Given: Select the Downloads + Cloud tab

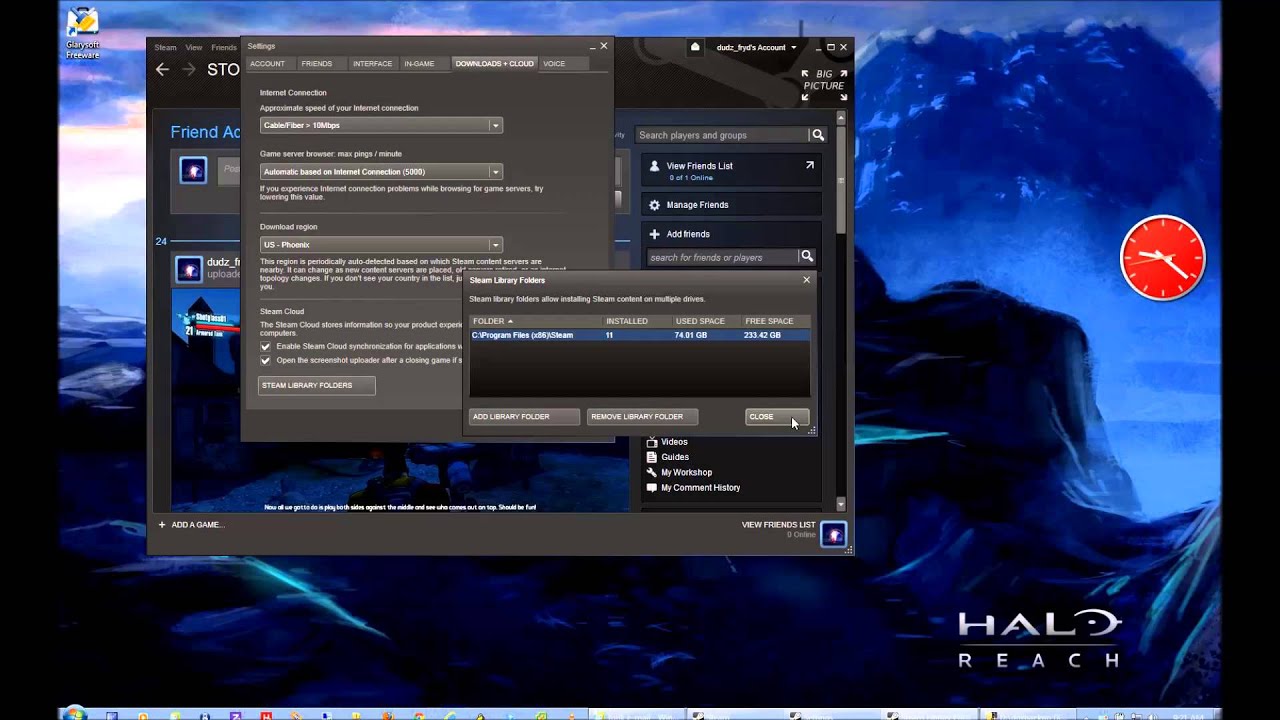Looking at the screenshot, I should pos(494,63).
